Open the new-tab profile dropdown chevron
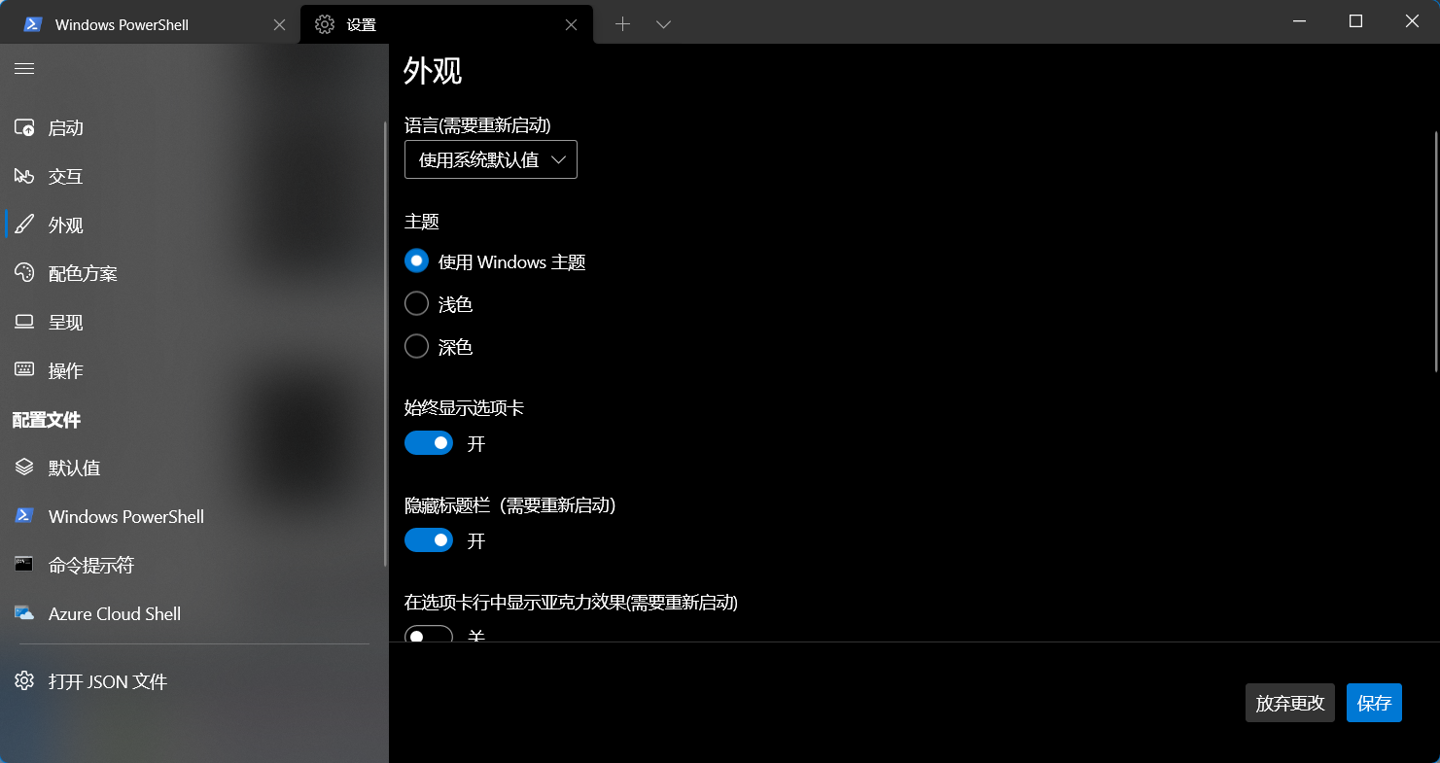 point(663,24)
